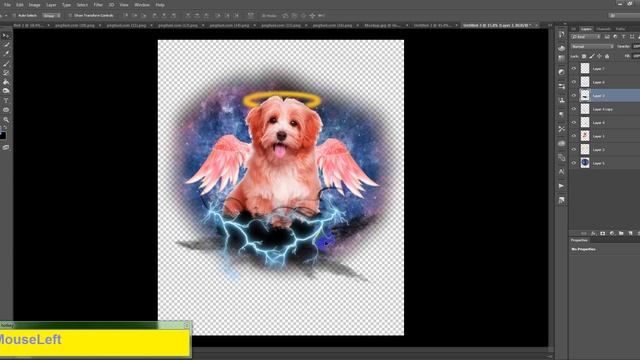
Task: Toggle lock image pixels brush icon
Action: 591,56
